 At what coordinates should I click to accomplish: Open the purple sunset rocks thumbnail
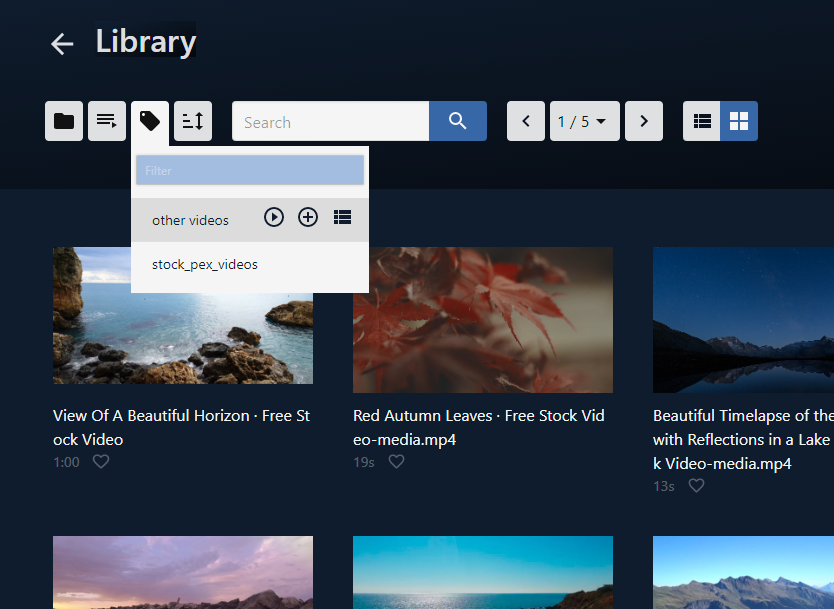pos(183,572)
